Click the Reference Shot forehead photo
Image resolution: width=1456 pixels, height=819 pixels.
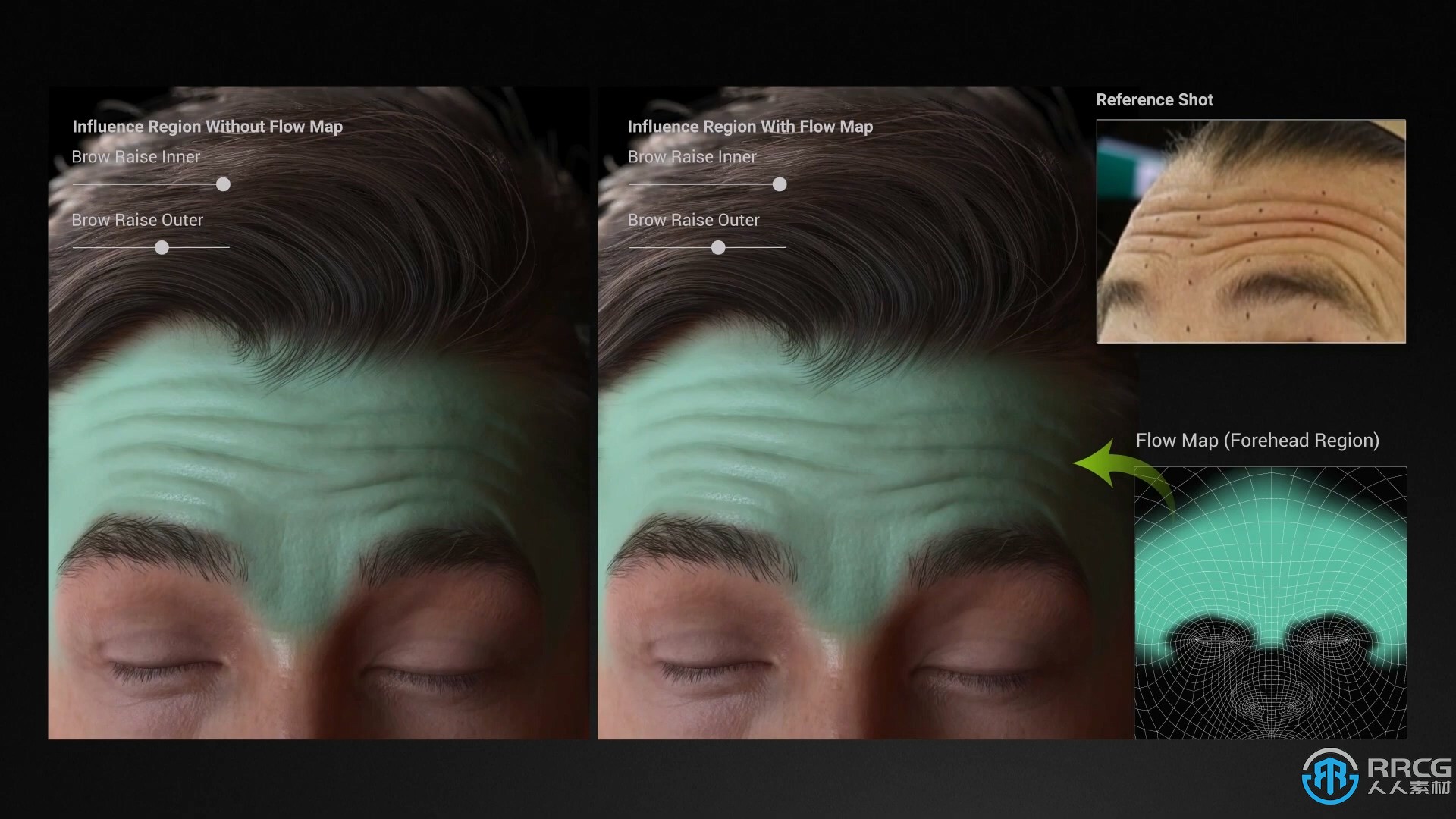coord(1250,231)
